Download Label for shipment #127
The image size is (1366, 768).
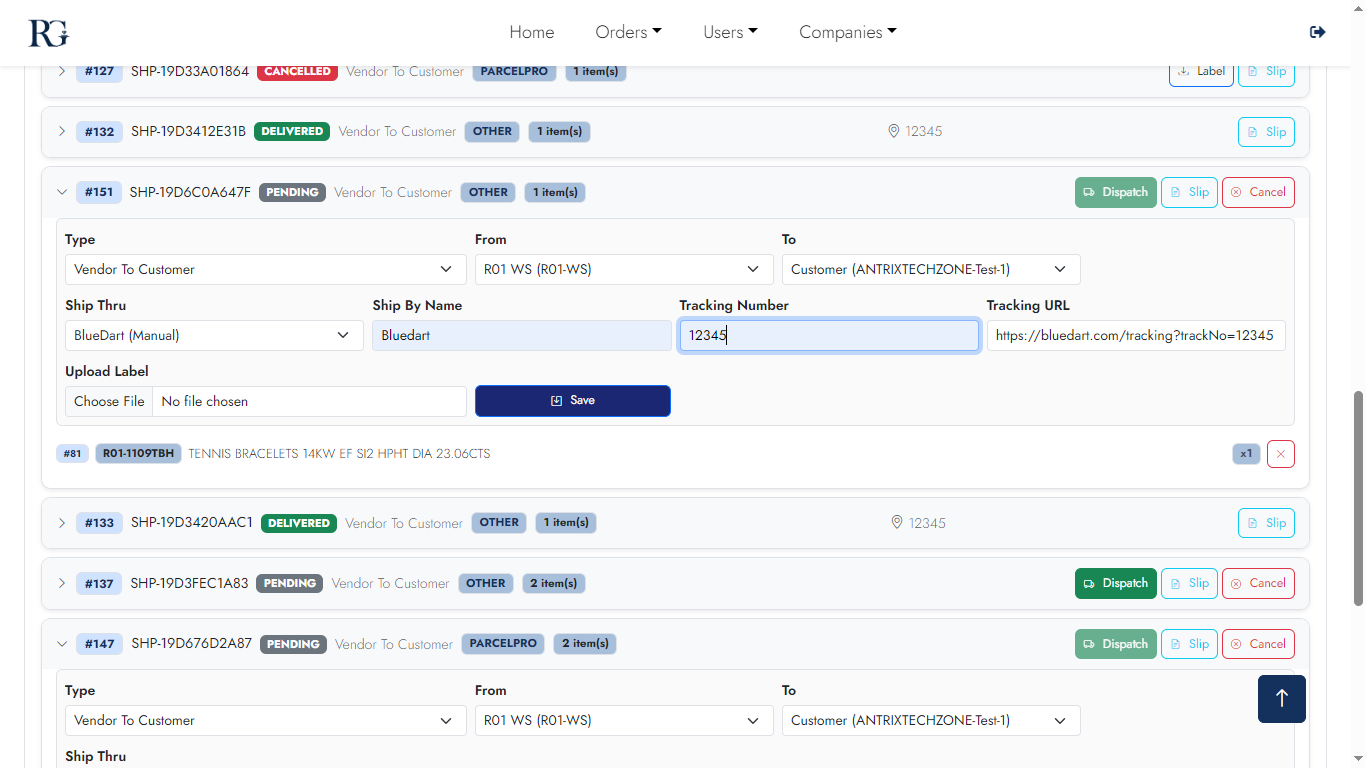tap(1201, 72)
